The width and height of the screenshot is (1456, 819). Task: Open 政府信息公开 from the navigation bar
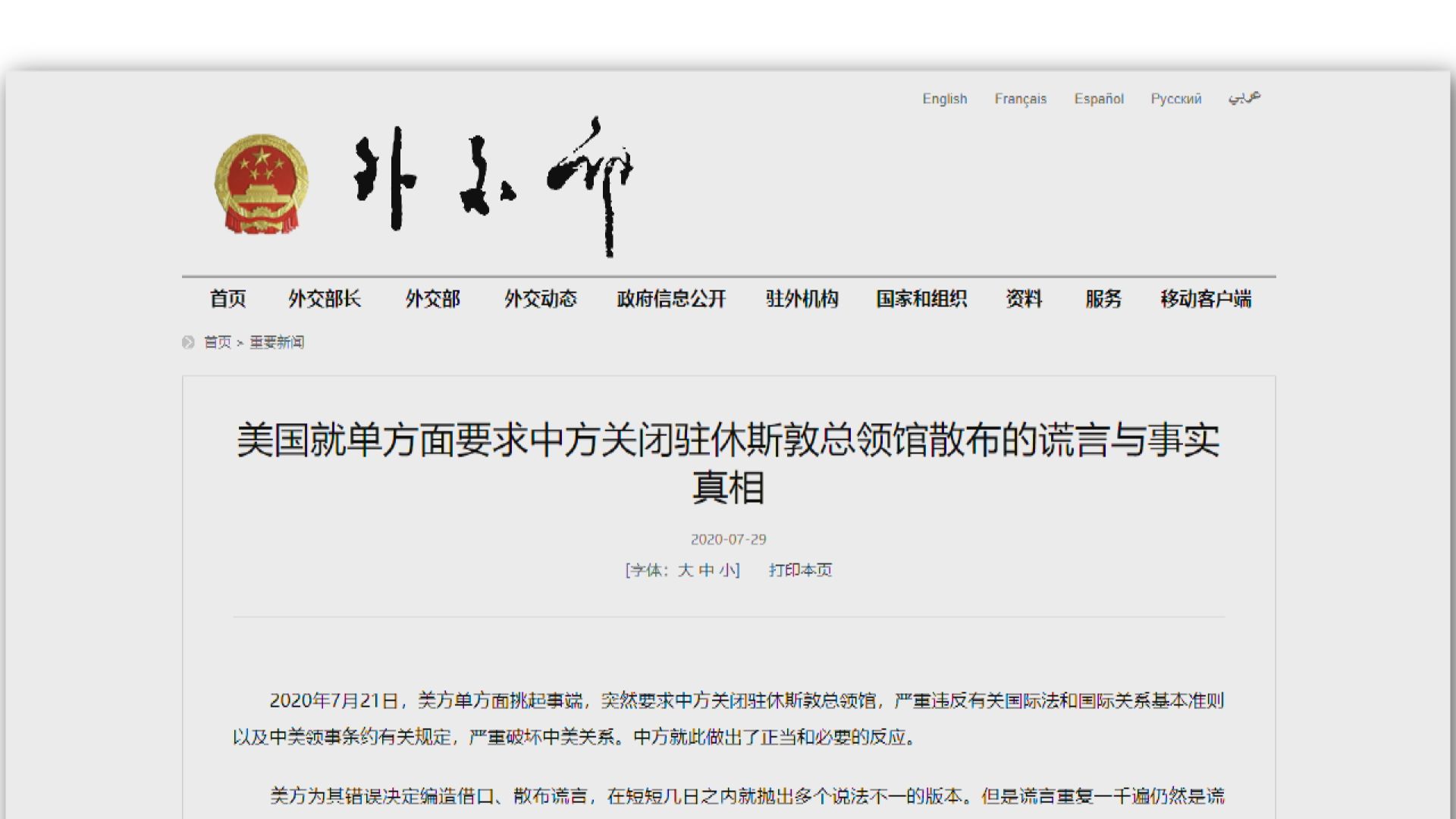click(x=670, y=299)
